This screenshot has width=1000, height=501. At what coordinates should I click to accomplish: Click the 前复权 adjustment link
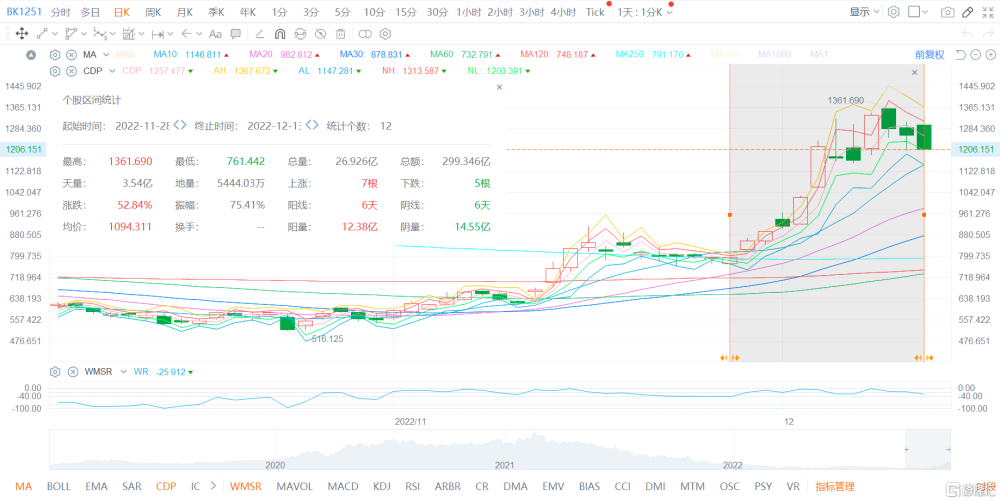point(930,55)
